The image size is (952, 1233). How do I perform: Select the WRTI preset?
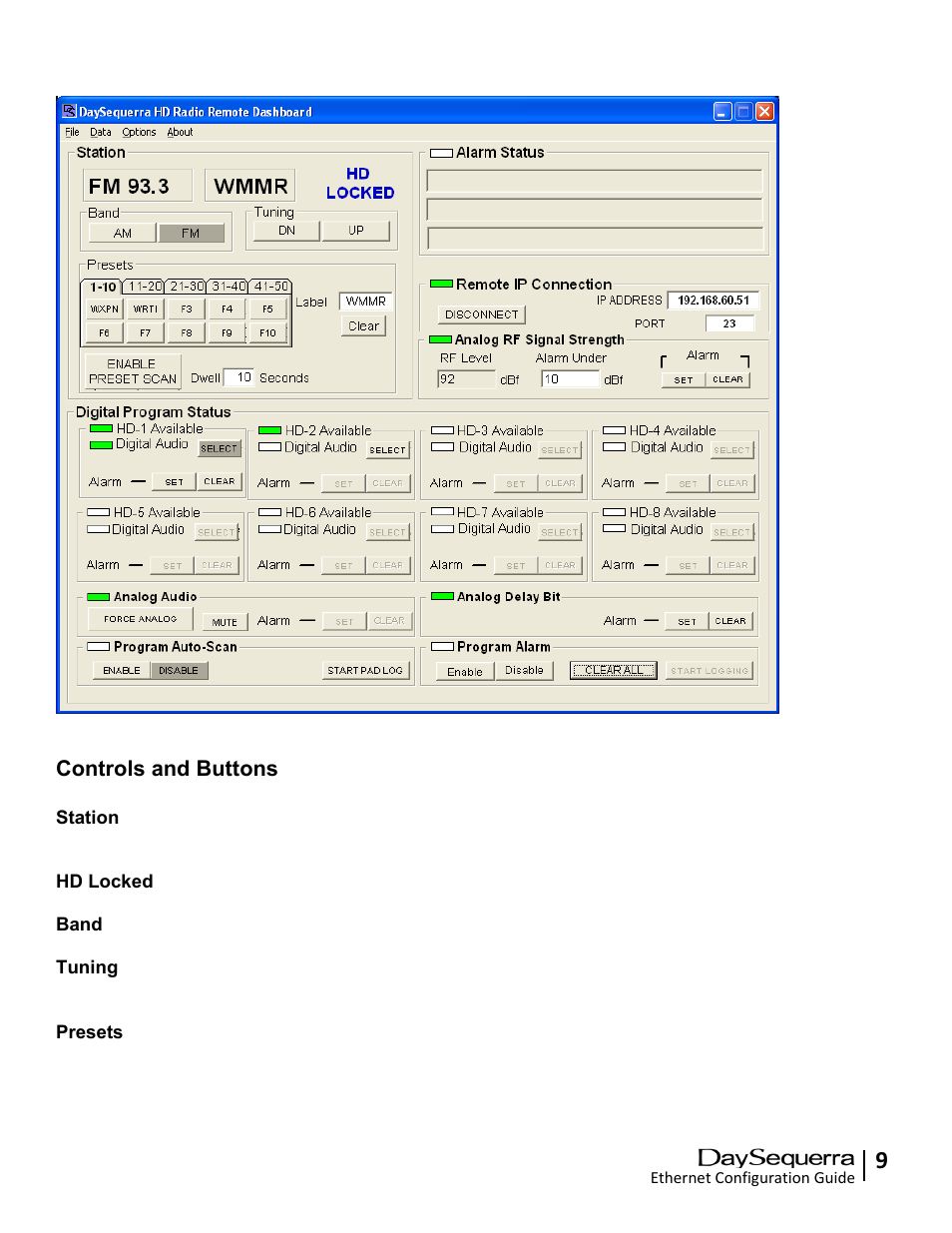tap(146, 309)
